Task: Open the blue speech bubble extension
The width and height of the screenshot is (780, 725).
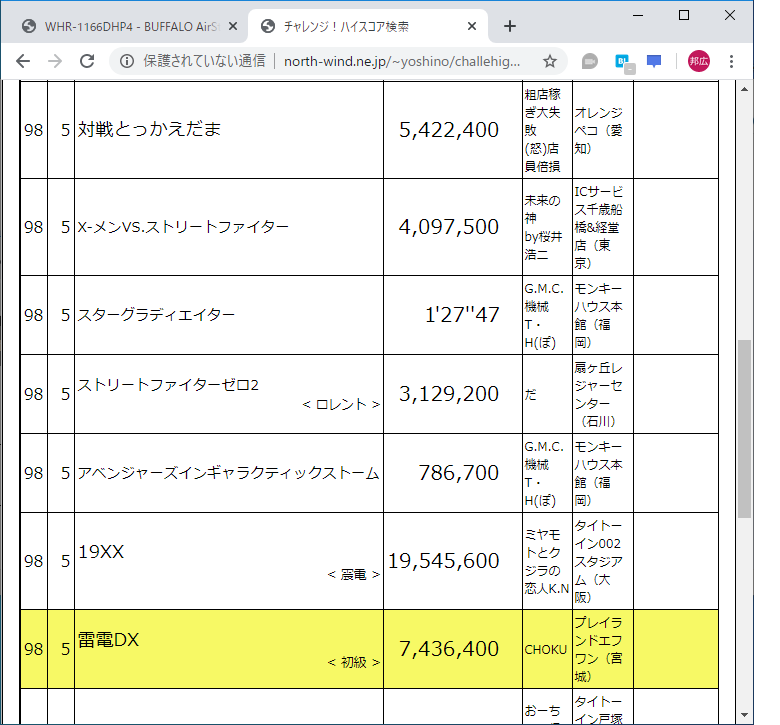Action: [x=654, y=61]
